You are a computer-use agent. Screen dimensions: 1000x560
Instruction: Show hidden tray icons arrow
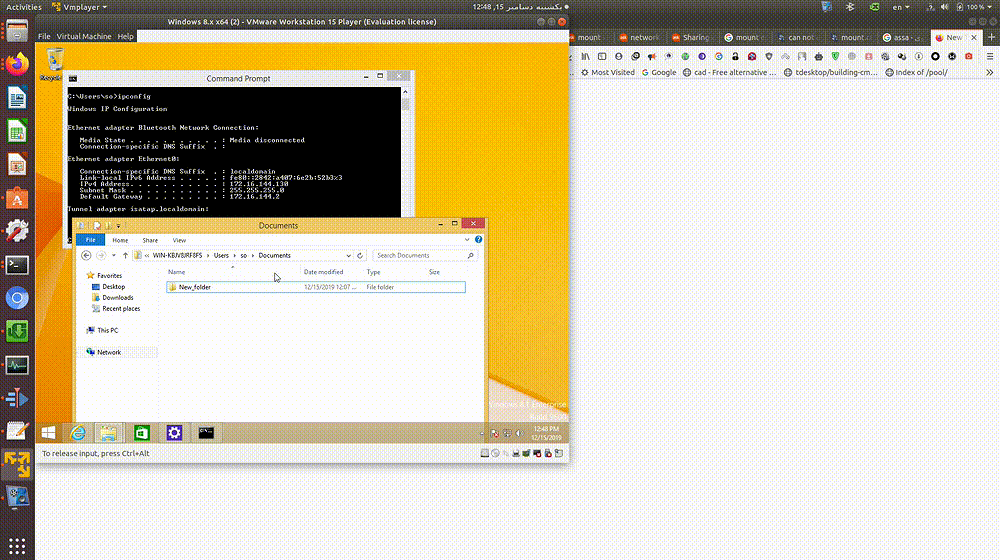coord(482,434)
